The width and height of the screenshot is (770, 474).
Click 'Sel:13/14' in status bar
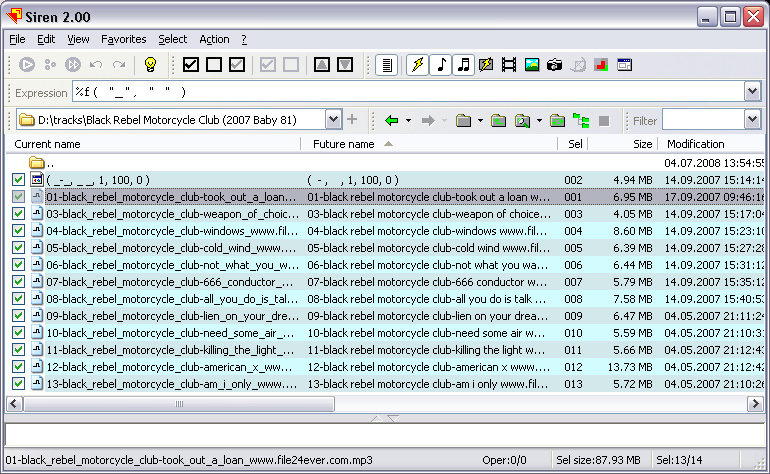(x=679, y=460)
